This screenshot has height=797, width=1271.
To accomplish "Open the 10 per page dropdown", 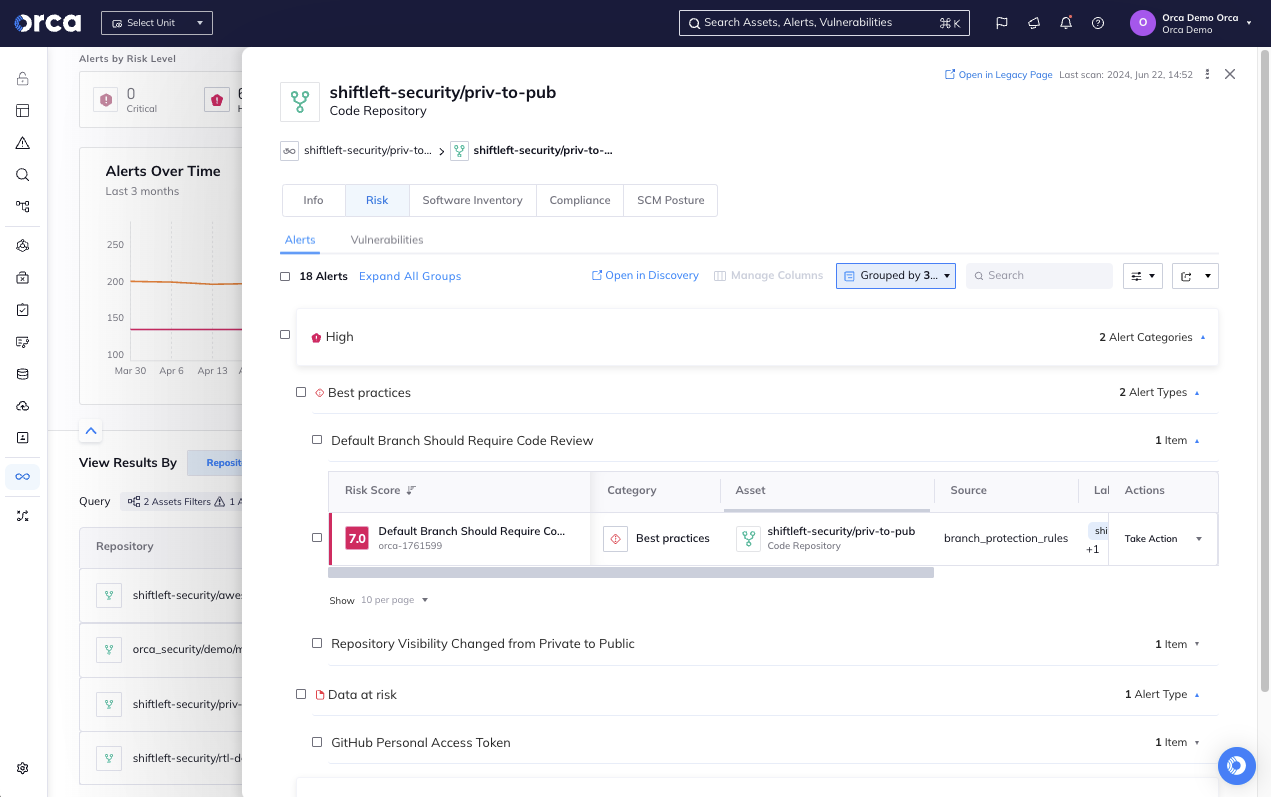I will 394,600.
